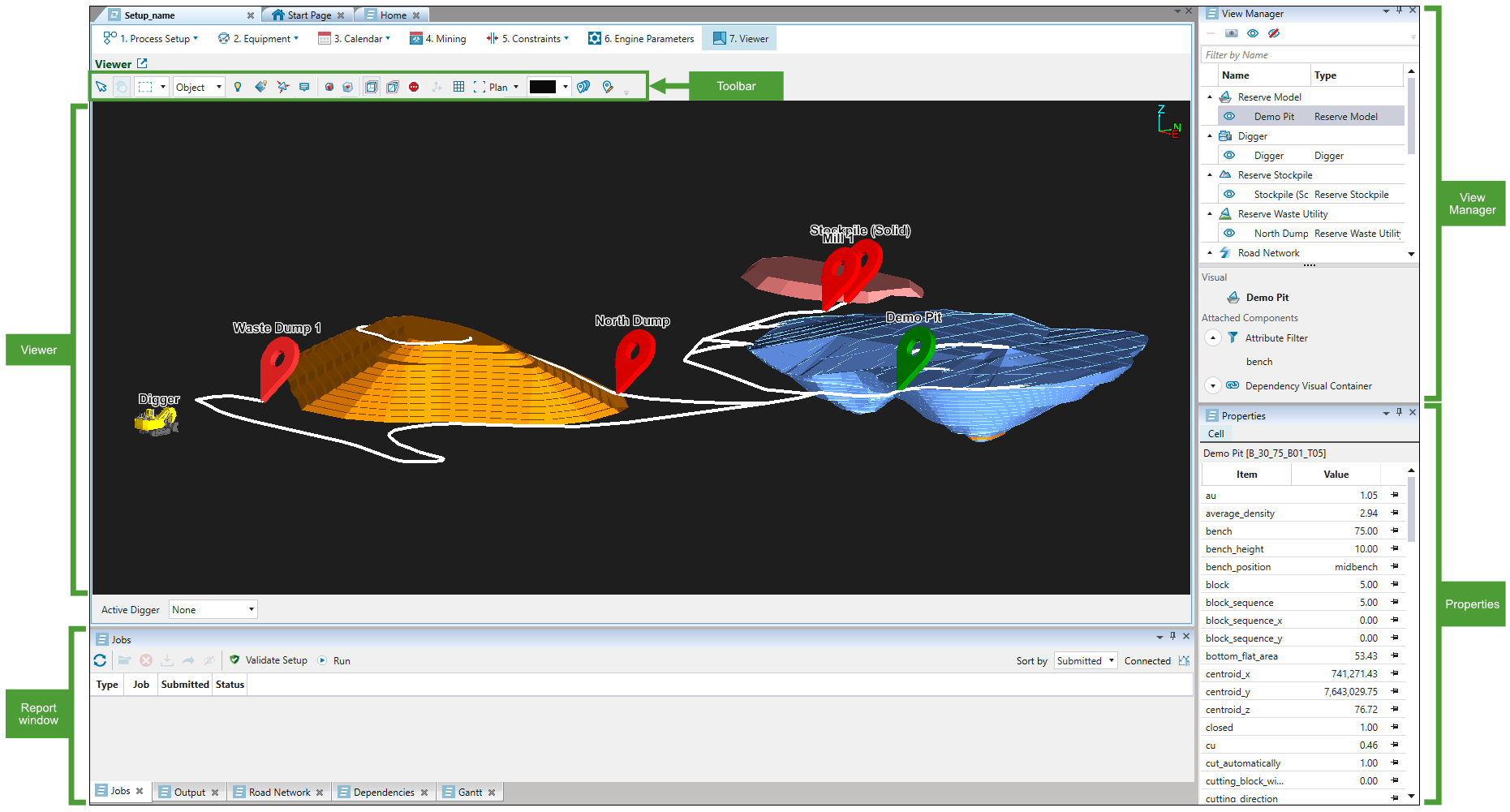The image size is (1510, 812).
Task: Hide all items with crossed-eye icon
Action: [1274, 33]
